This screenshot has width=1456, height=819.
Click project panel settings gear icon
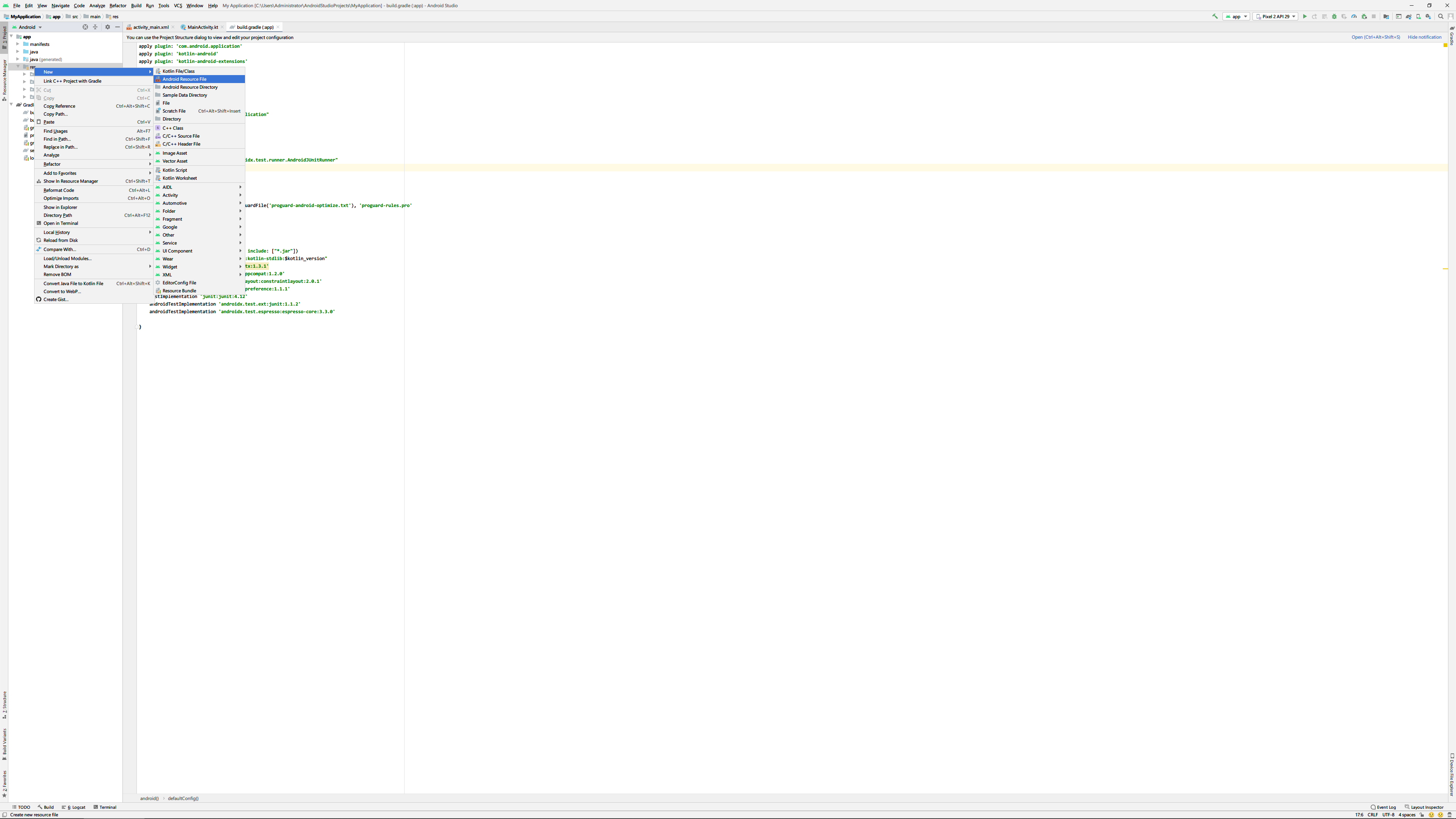[107, 27]
